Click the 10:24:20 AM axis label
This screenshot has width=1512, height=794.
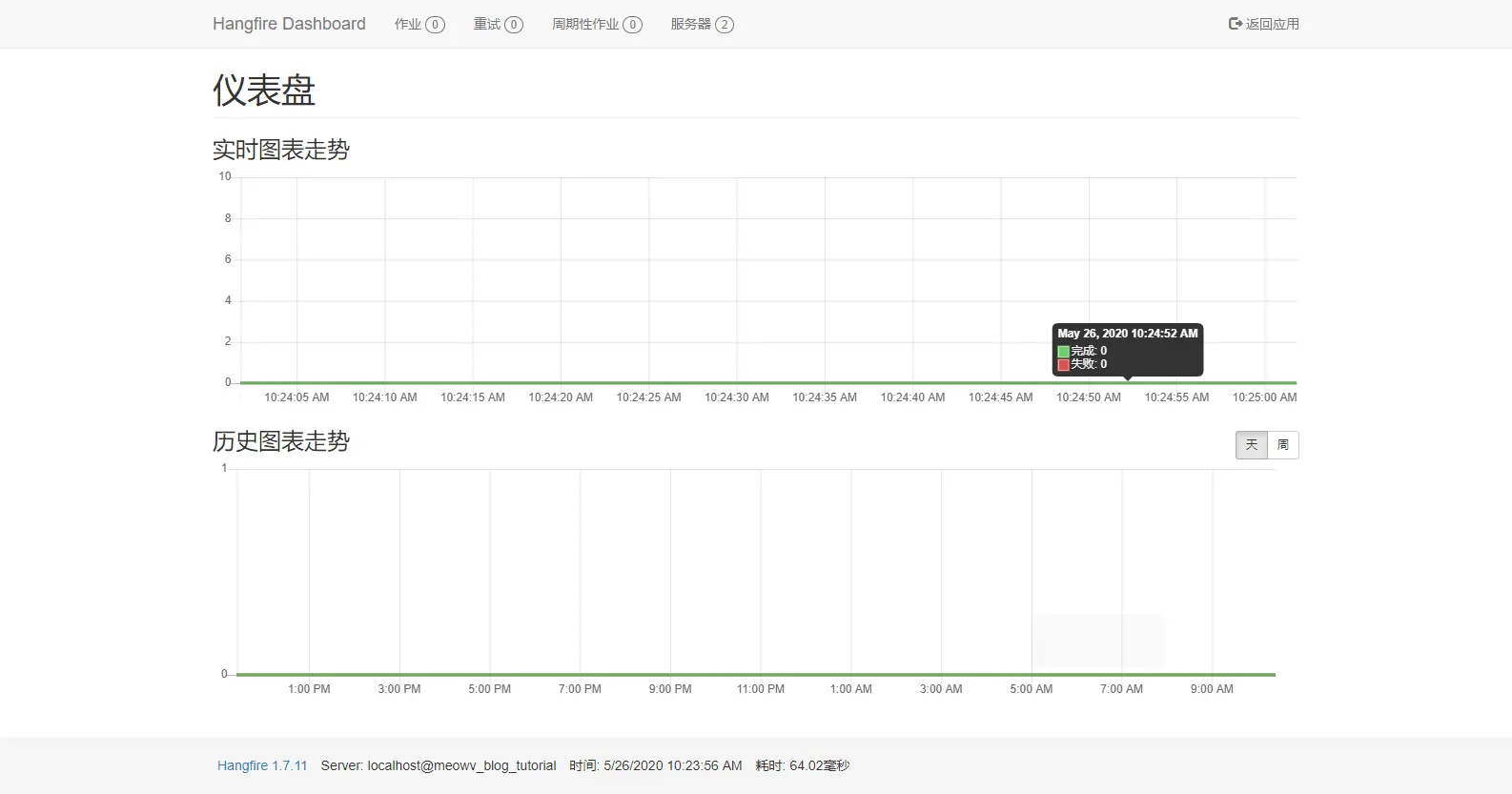[561, 397]
